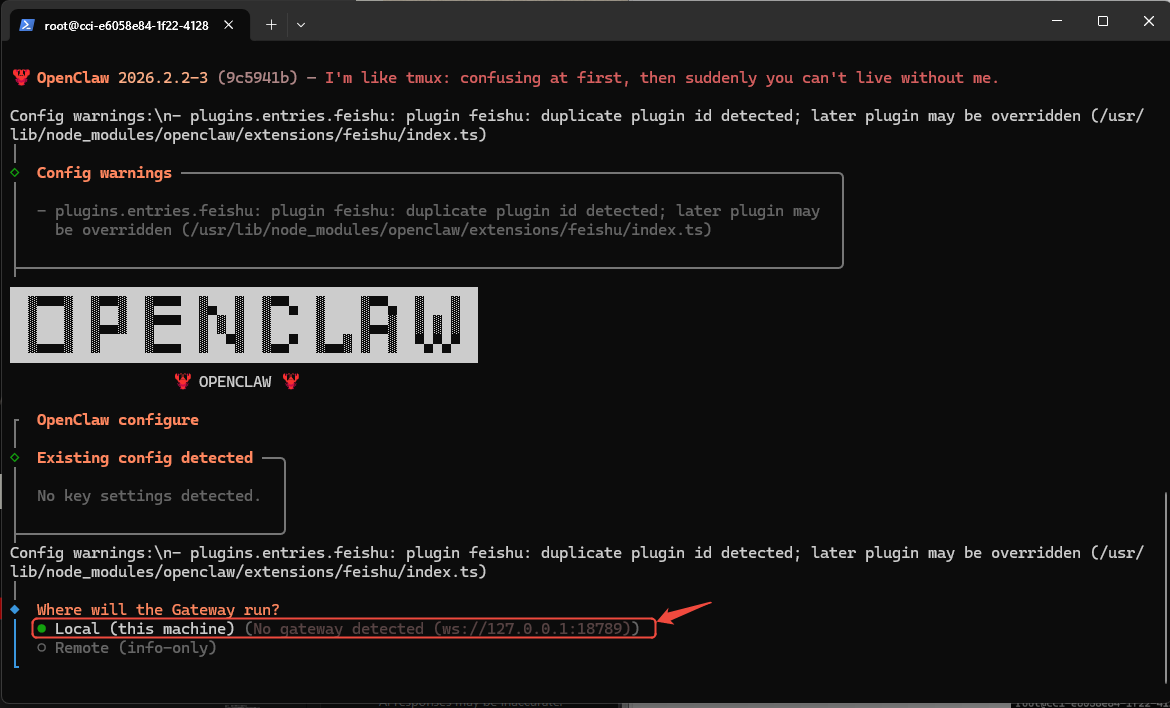Click the PowerShell icon on the terminal tab

point(25,25)
